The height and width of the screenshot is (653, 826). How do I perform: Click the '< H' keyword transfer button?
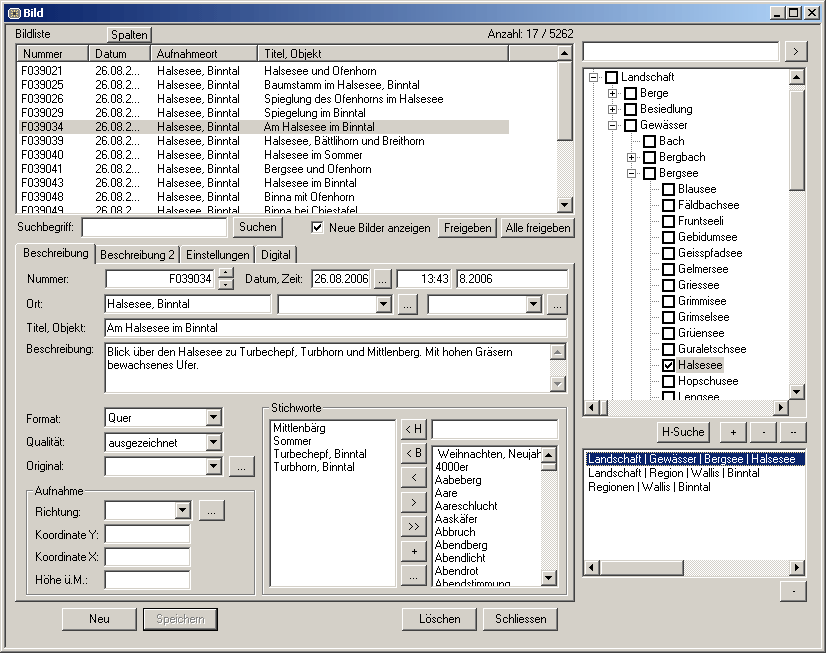(x=413, y=429)
